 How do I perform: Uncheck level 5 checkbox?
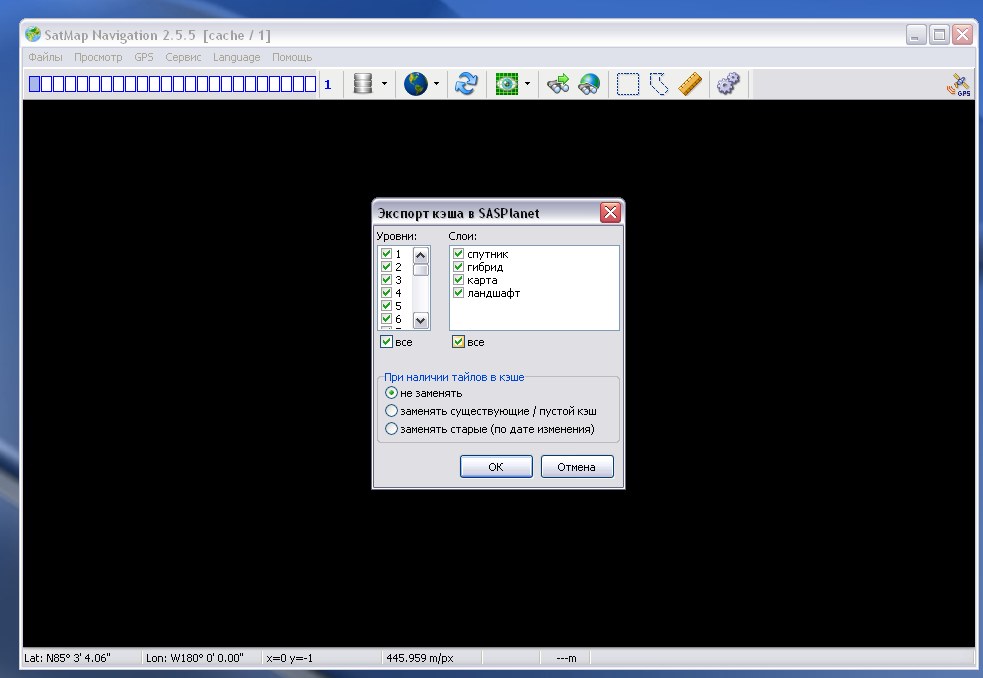point(386,306)
